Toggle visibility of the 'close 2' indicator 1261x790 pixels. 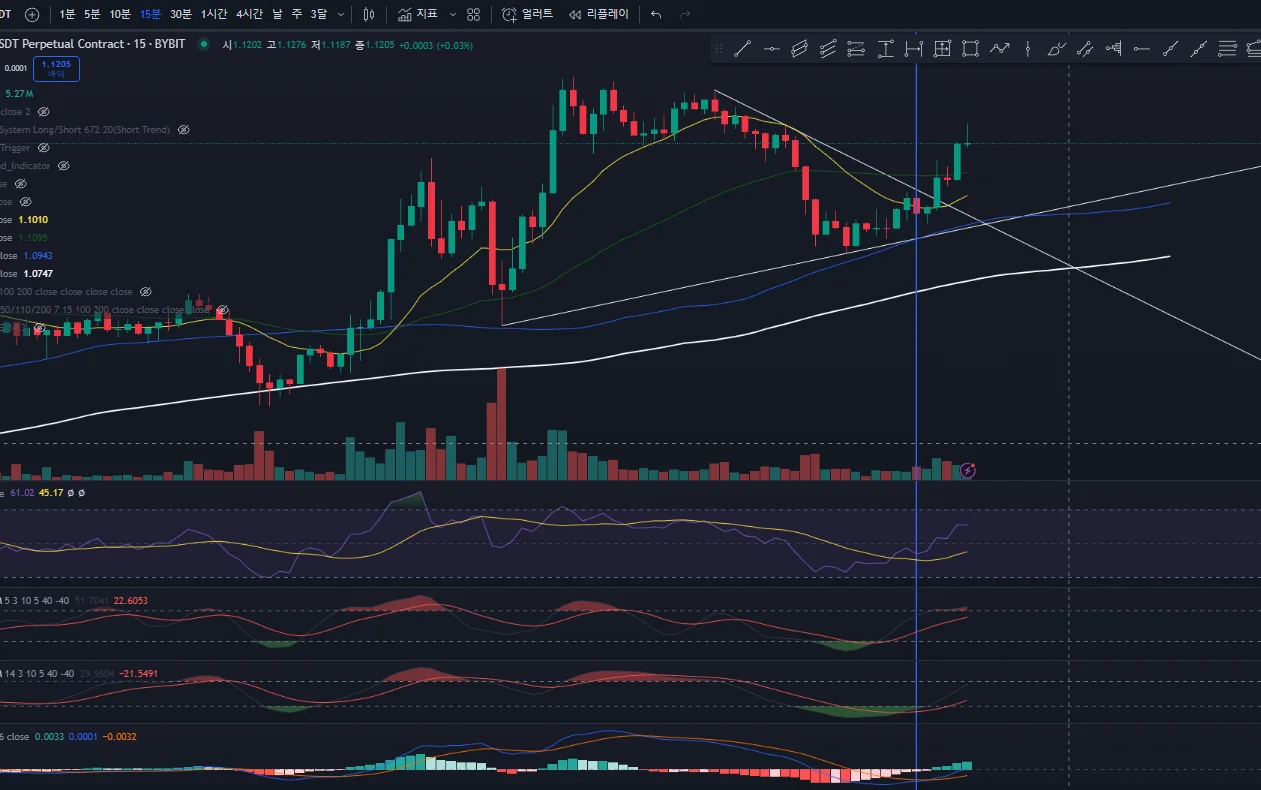click(x=43, y=112)
